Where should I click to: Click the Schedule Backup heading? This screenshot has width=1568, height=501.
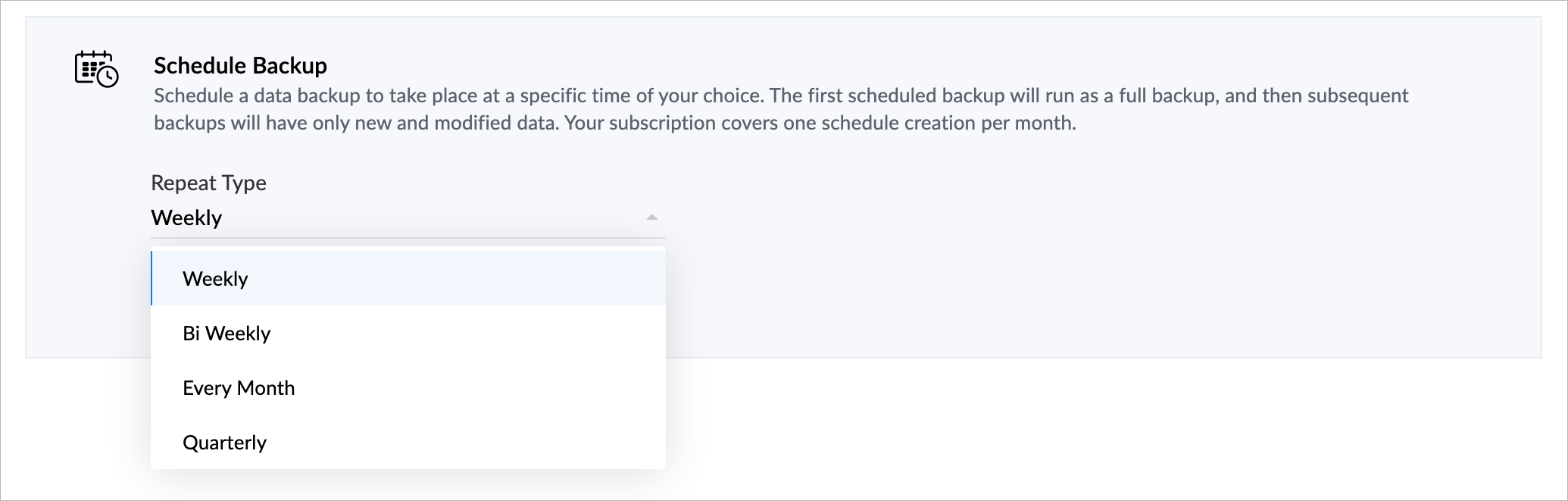(240, 66)
